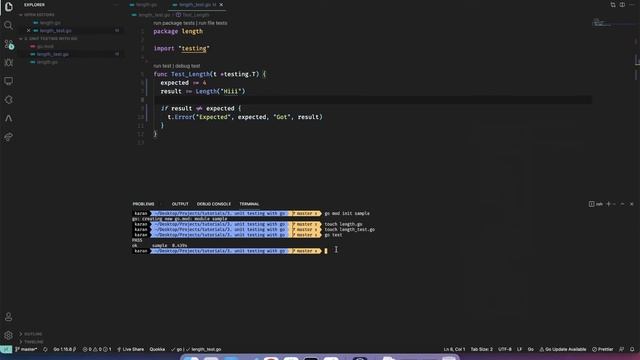The image size is (640, 360).
Task: Click Go Update Available in status bar
Action: click(563, 349)
